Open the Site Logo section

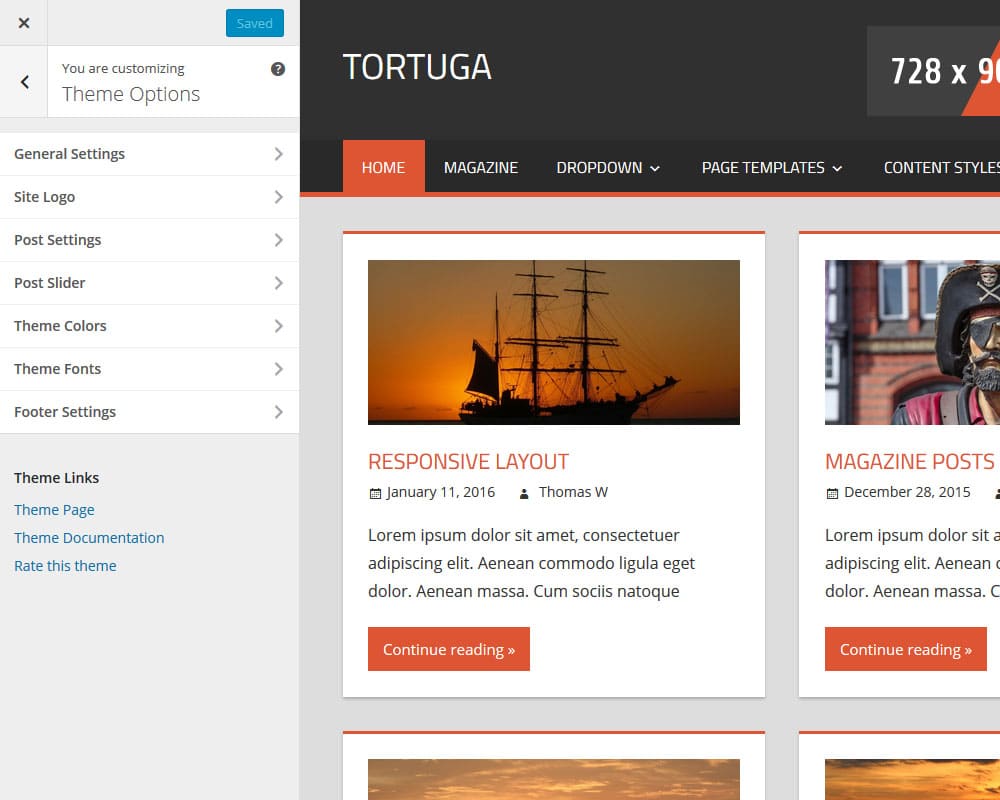coord(149,197)
